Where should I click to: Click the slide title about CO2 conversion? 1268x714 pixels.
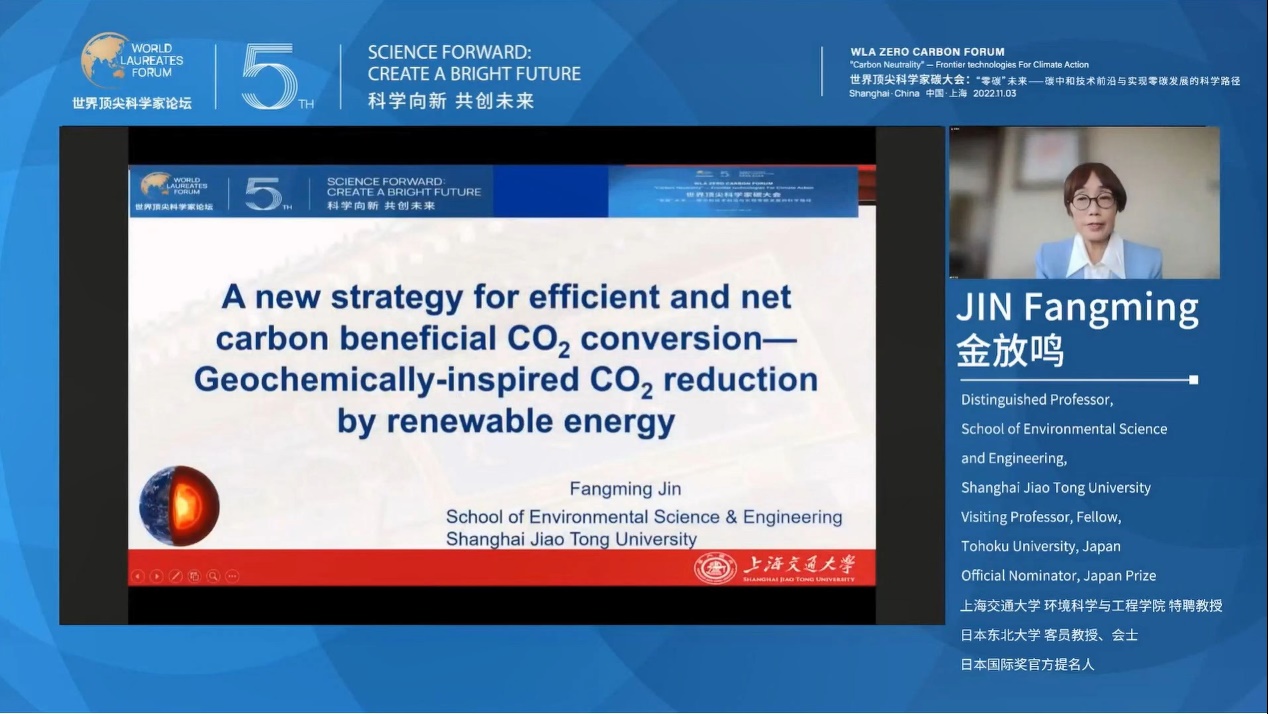(x=505, y=358)
